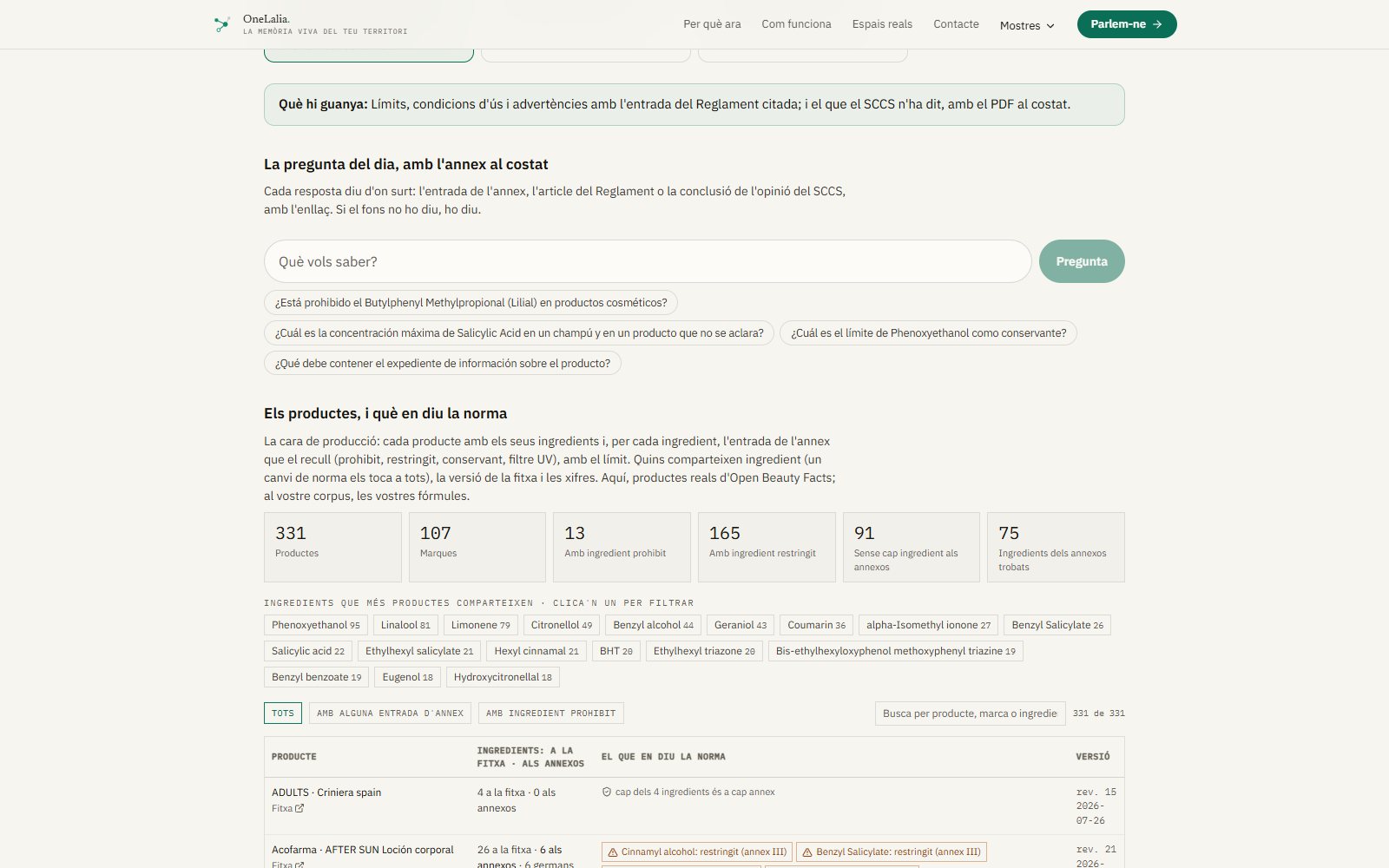This screenshot has height=868, width=1389.
Task: Pick the Phenoxyethanol conservante limit question
Action: click(928, 333)
